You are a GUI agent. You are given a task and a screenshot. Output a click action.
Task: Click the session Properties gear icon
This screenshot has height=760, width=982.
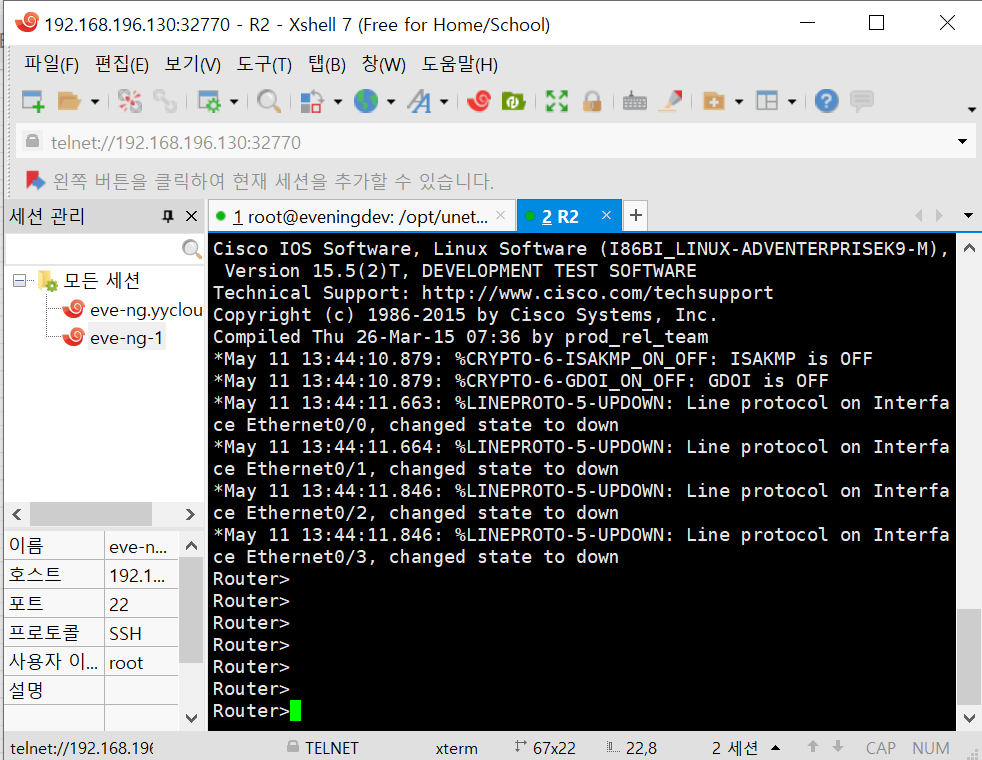[x=209, y=101]
